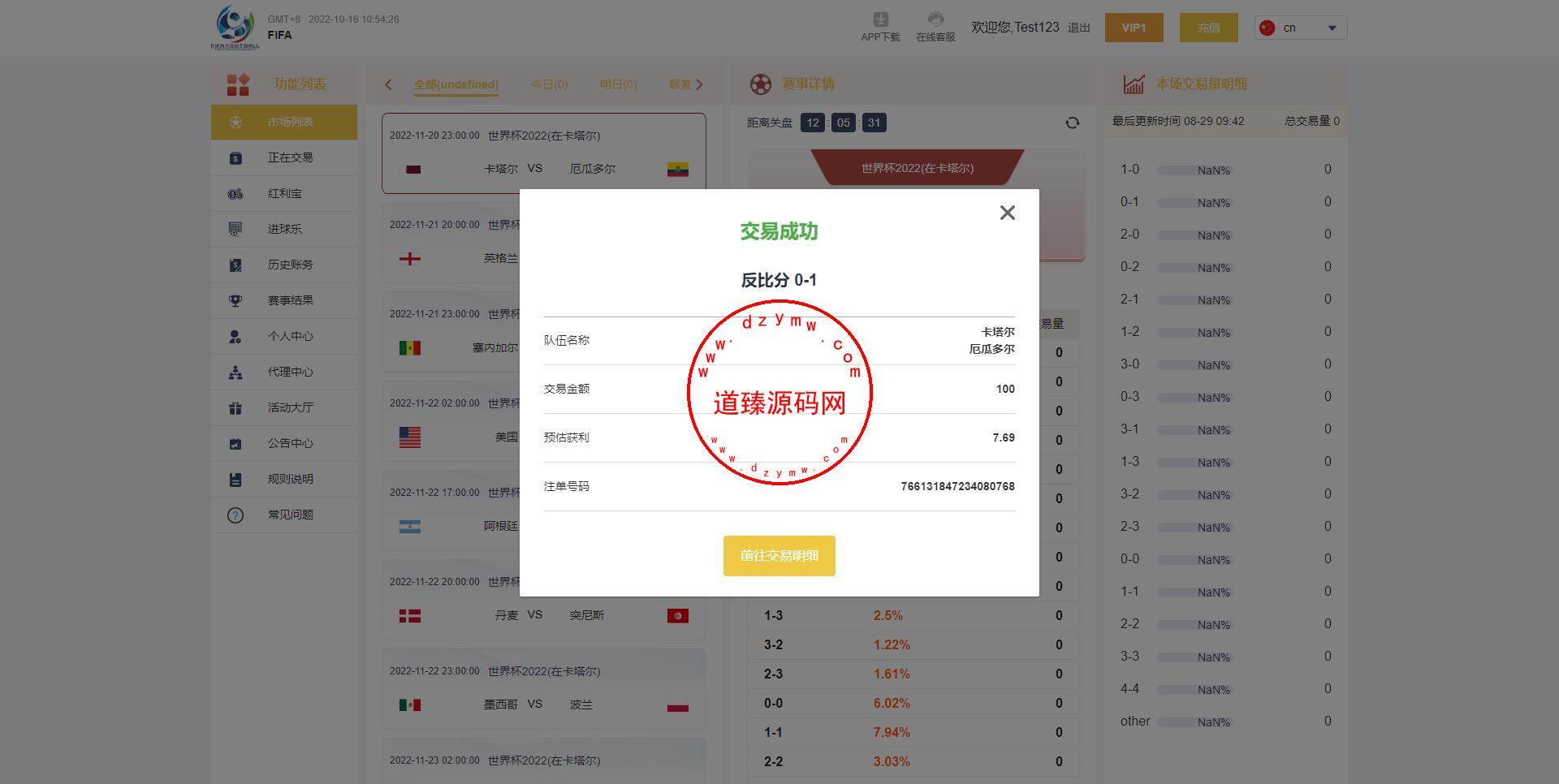Select the 卡塔尔 VS 厄瓜多尔 match card
1559x784 pixels.
pyautogui.click(x=543, y=153)
